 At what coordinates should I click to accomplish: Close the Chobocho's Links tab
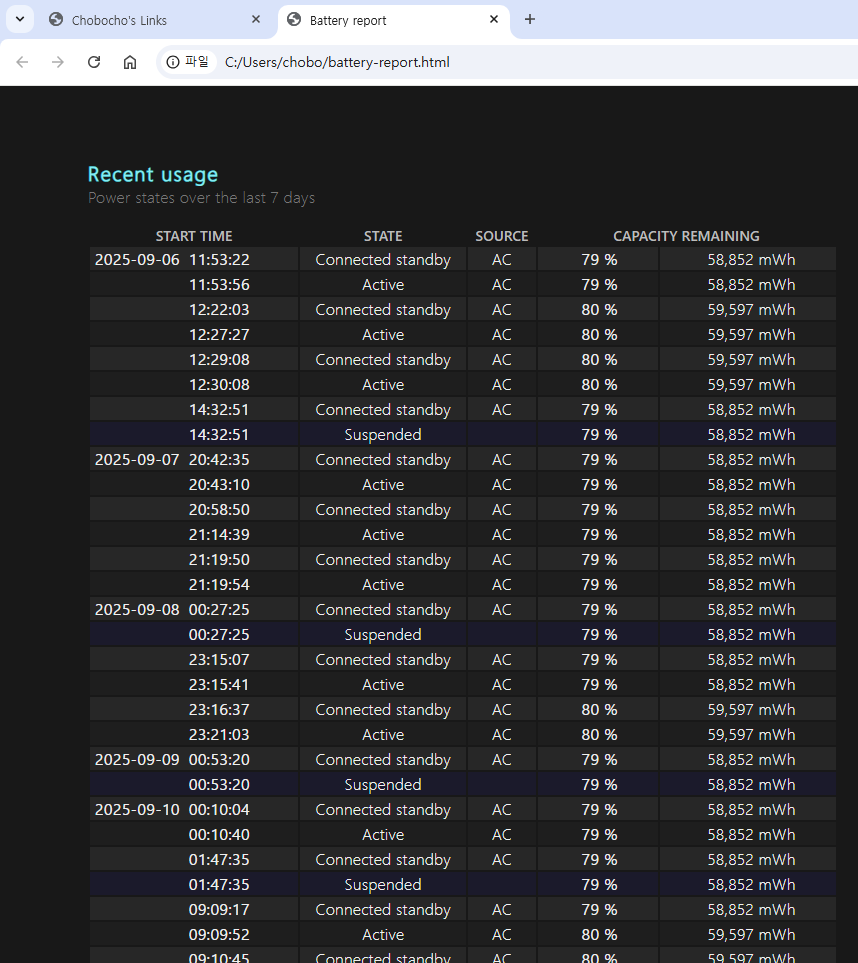(x=256, y=20)
